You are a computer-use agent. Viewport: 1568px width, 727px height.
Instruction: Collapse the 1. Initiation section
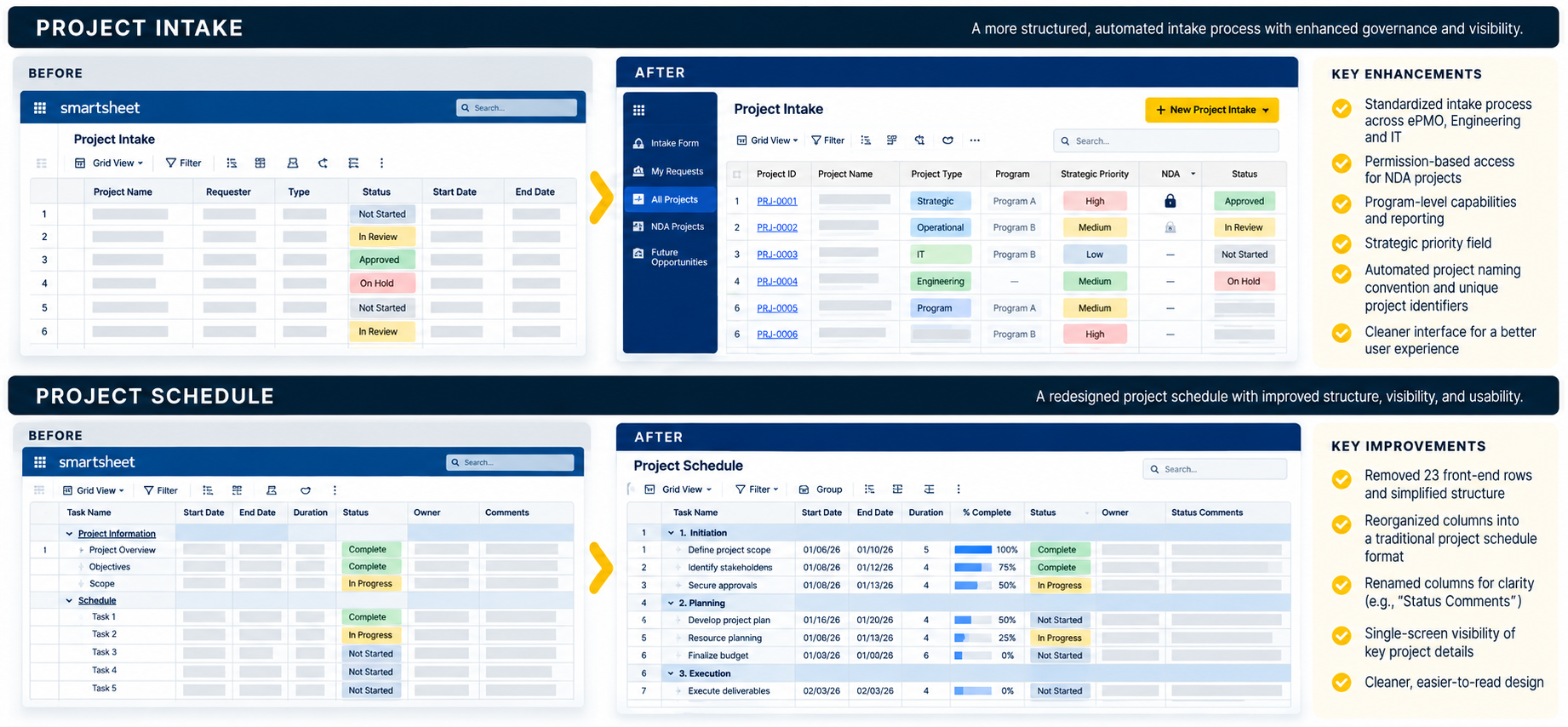(671, 533)
